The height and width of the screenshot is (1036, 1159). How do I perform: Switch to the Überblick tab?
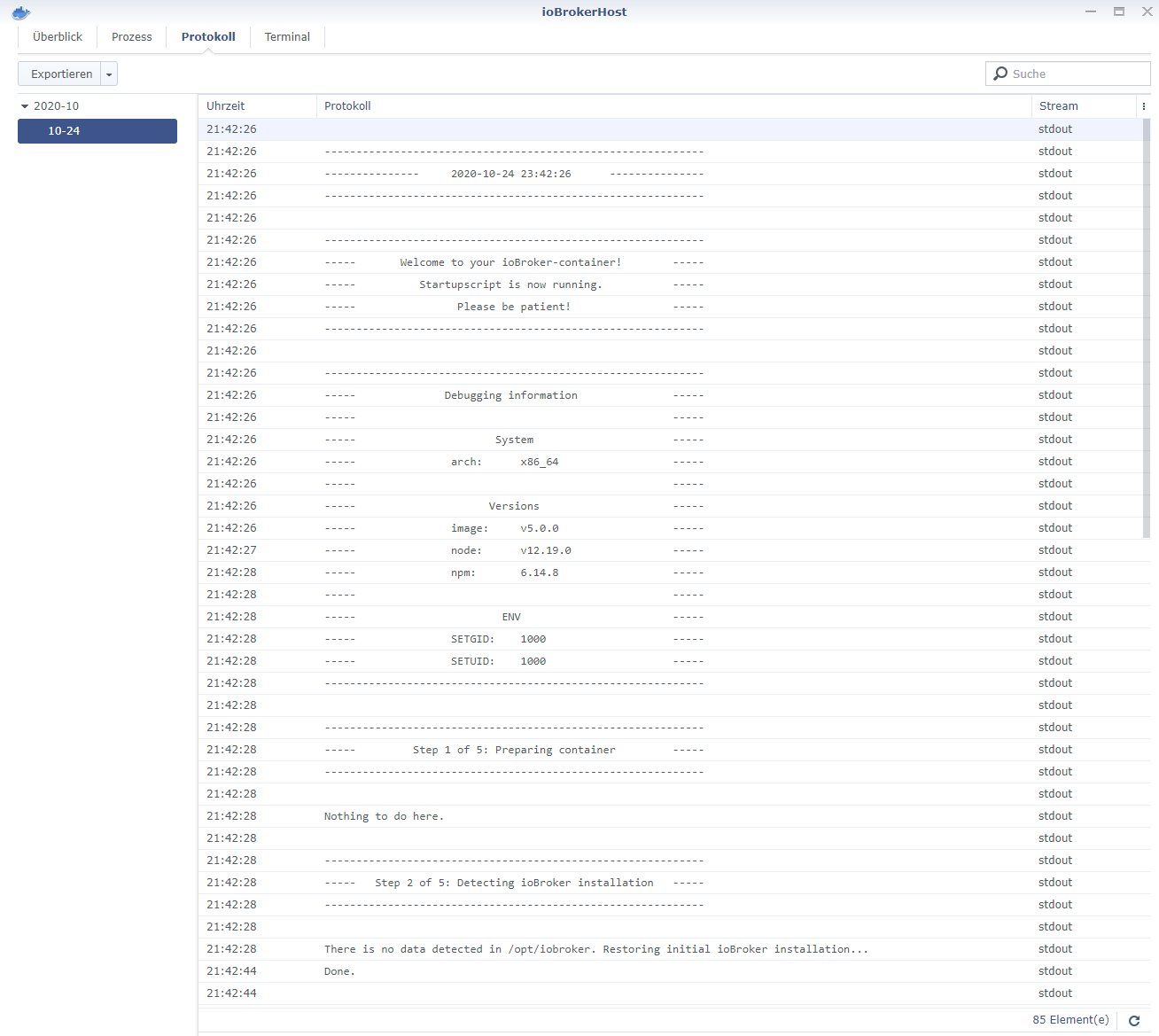click(58, 37)
